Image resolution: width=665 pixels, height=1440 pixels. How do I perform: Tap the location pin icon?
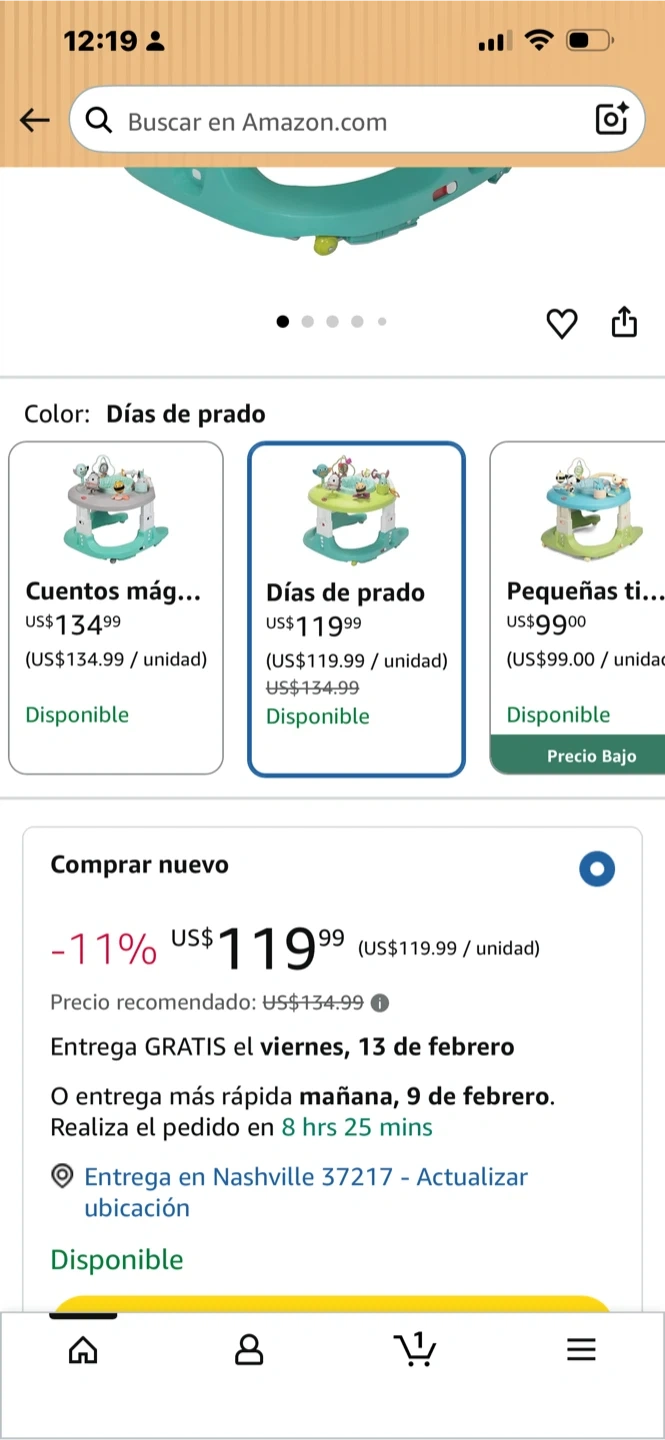pos(62,1177)
